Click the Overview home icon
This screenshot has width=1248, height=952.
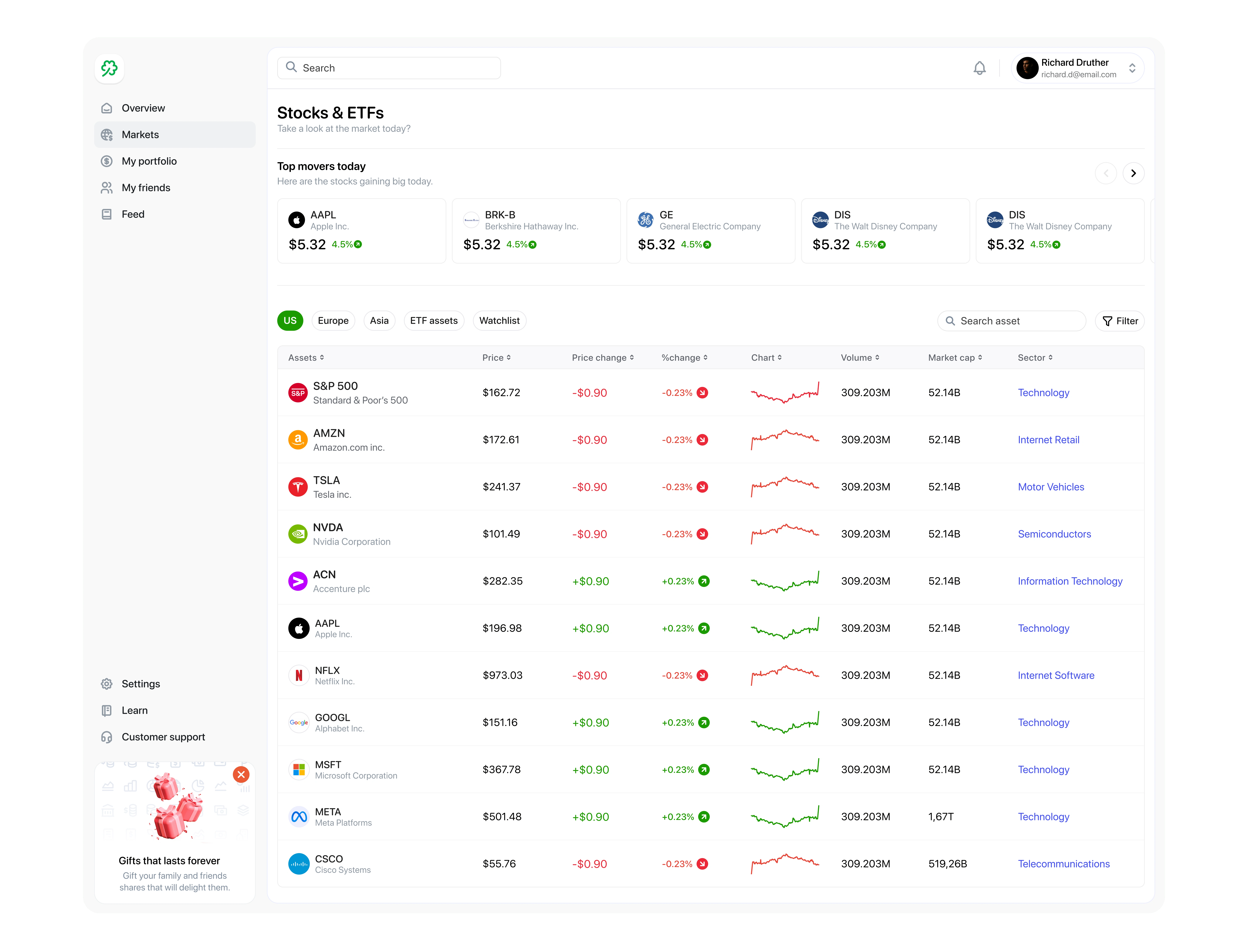106,108
